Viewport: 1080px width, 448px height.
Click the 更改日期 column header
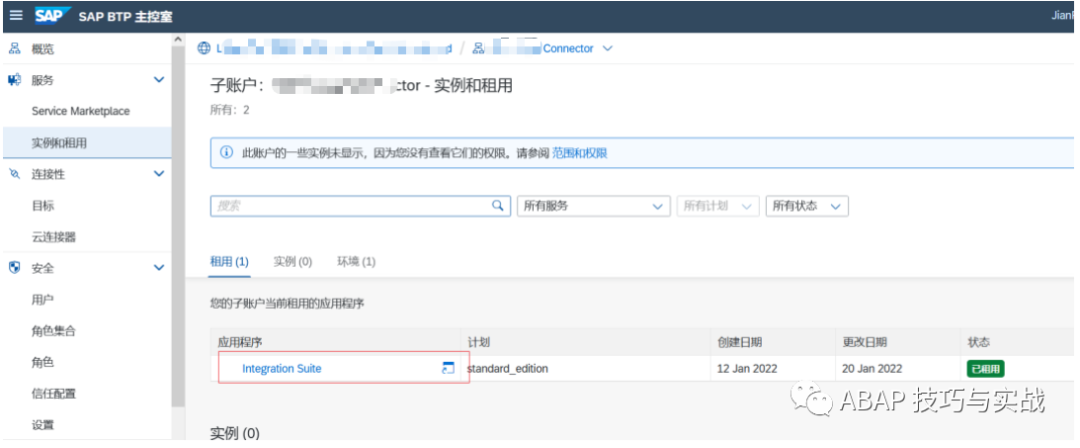864,343
